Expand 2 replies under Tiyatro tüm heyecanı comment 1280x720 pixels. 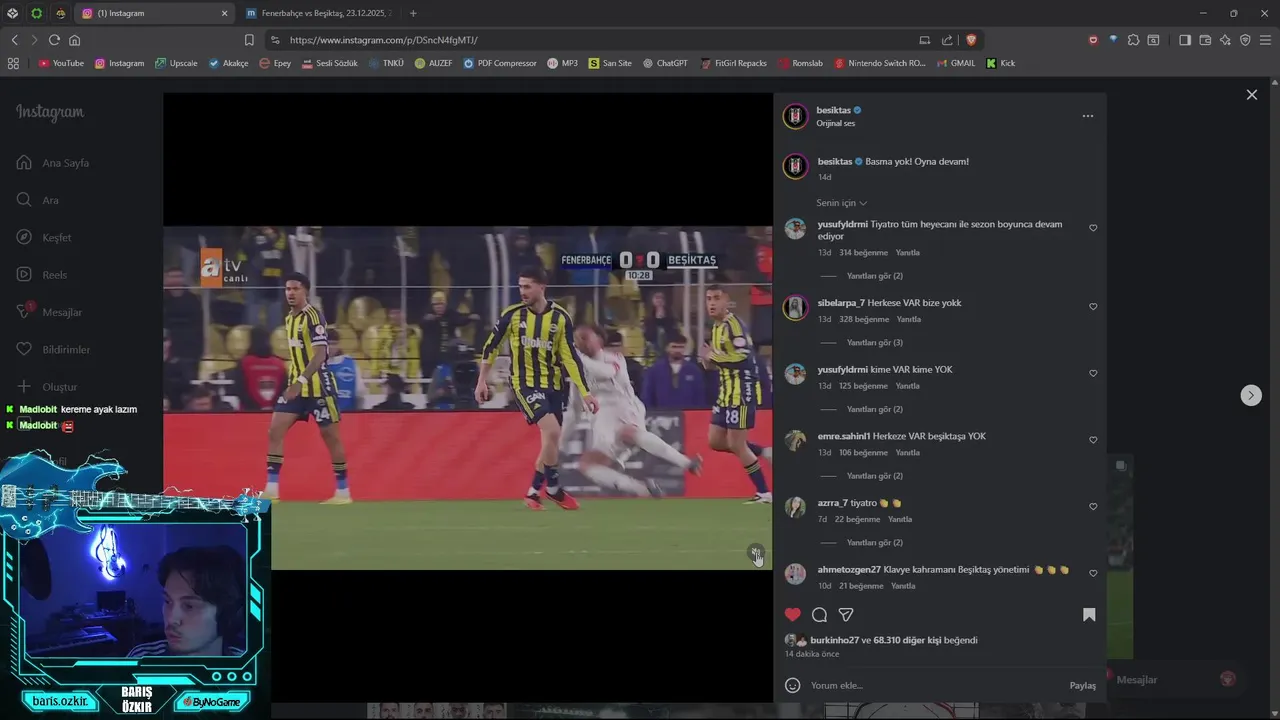click(x=874, y=276)
